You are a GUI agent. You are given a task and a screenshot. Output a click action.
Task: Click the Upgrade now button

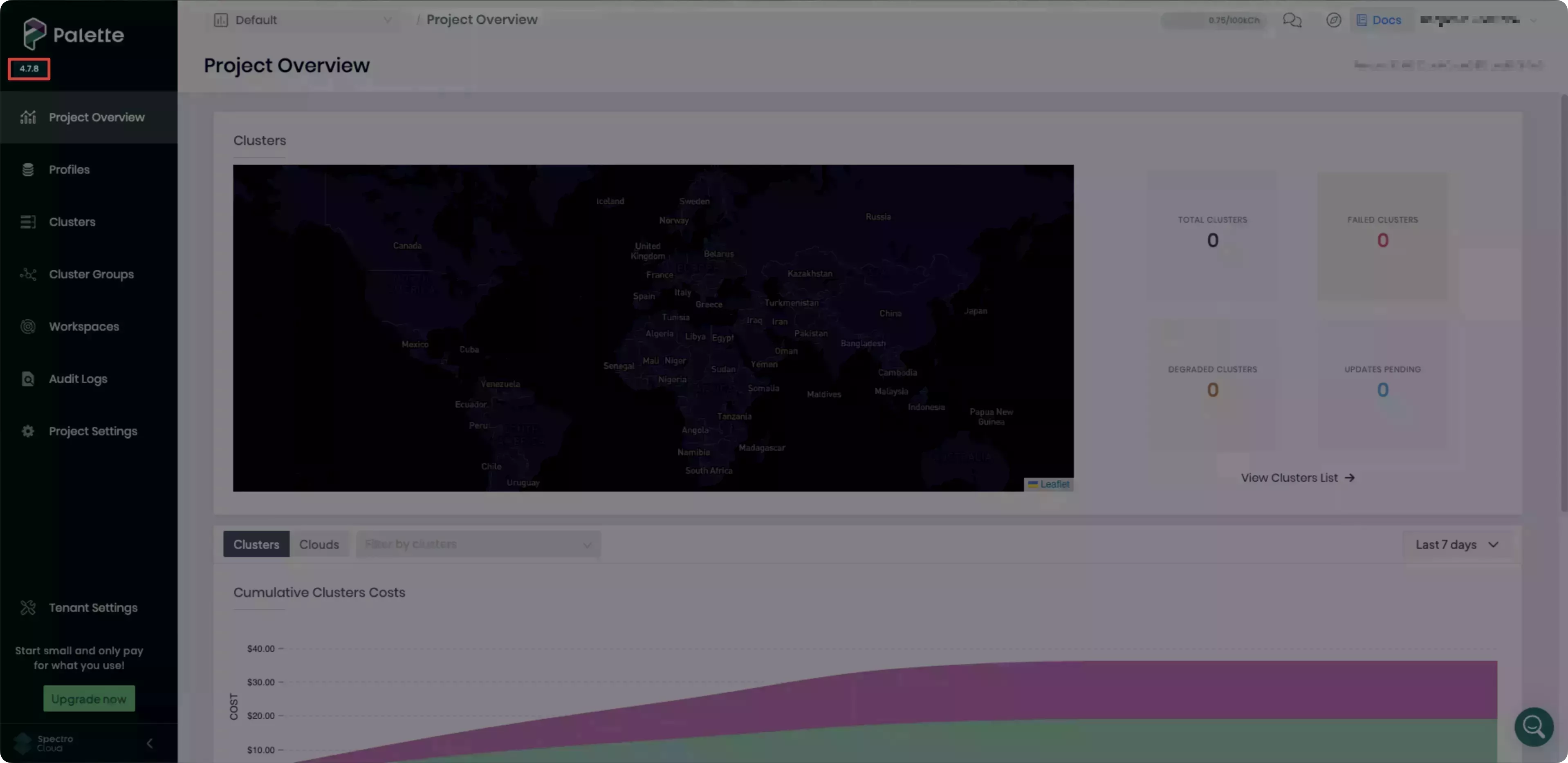(x=89, y=698)
